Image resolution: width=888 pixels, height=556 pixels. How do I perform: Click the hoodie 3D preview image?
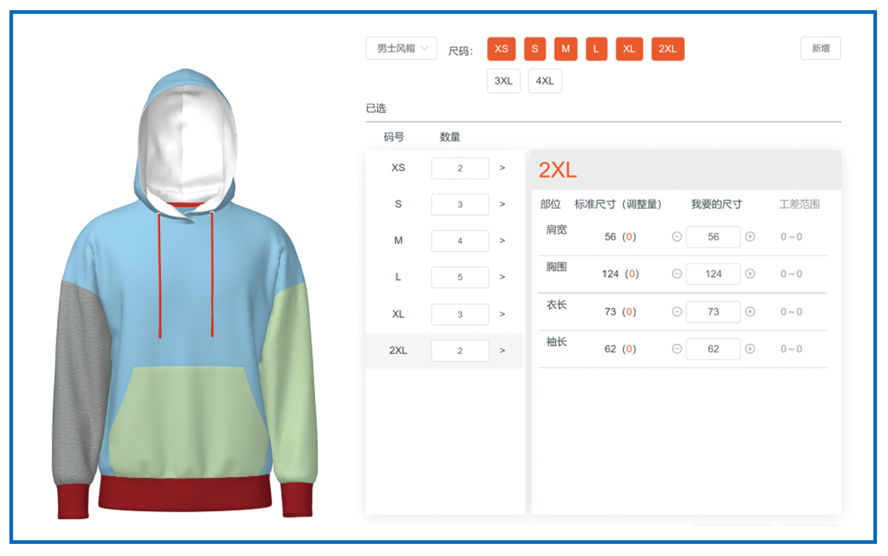tap(185, 293)
